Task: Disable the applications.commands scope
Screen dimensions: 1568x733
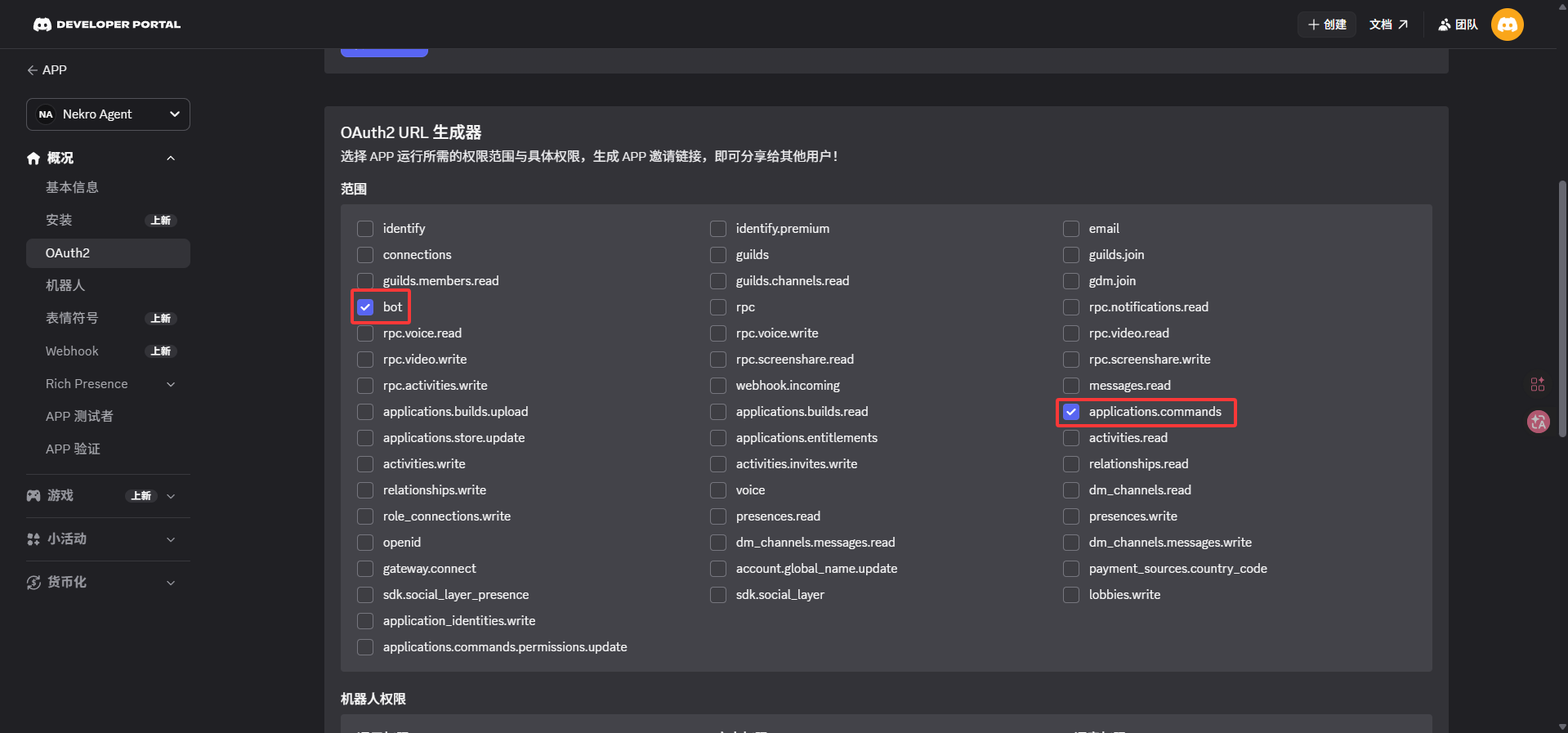Action: click(x=1071, y=412)
